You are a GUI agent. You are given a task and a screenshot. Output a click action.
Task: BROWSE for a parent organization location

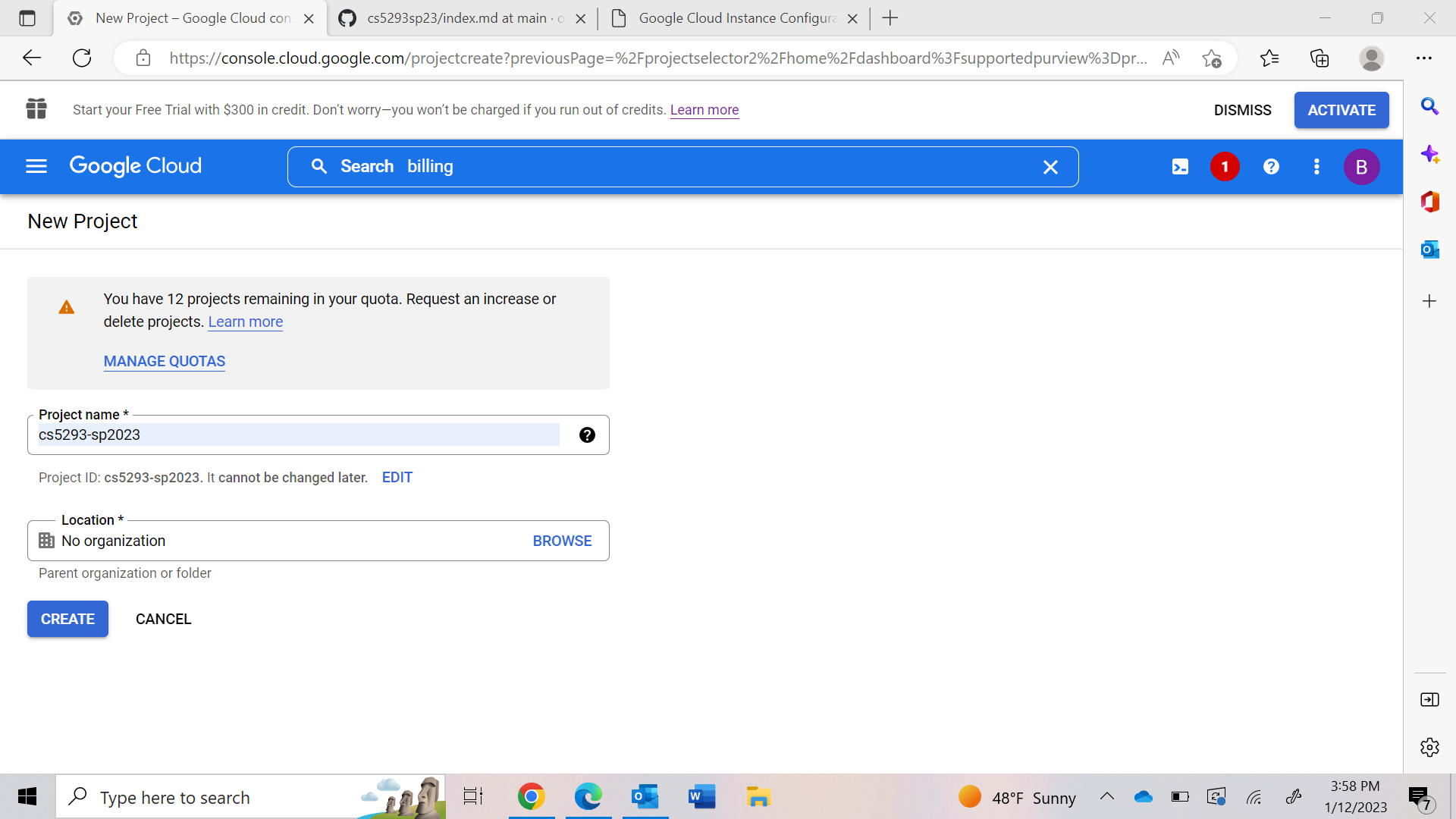(x=562, y=541)
